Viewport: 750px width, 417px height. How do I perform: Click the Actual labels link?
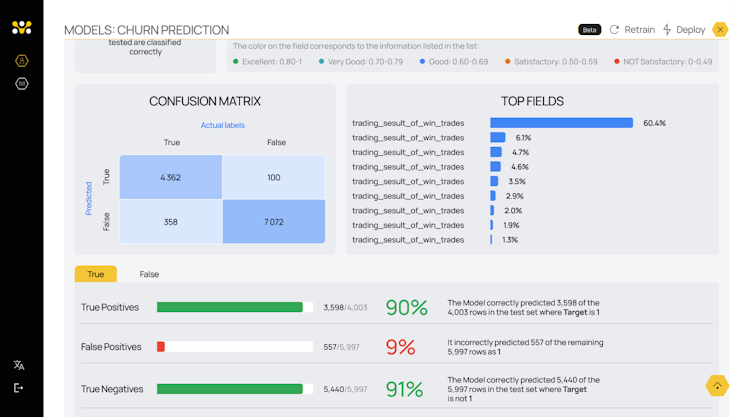(222, 125)
